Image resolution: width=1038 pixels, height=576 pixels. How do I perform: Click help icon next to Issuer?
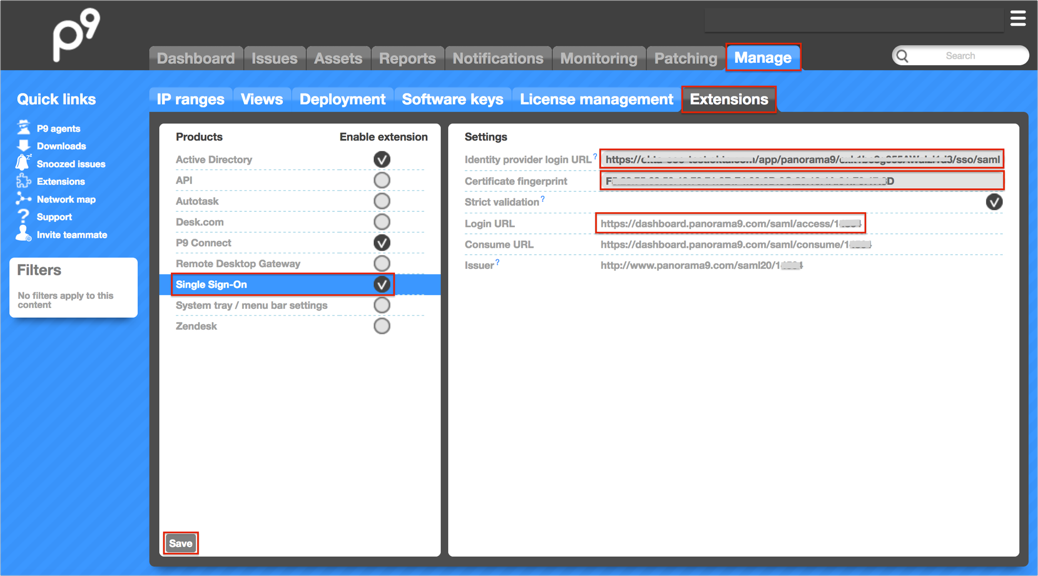497,263
